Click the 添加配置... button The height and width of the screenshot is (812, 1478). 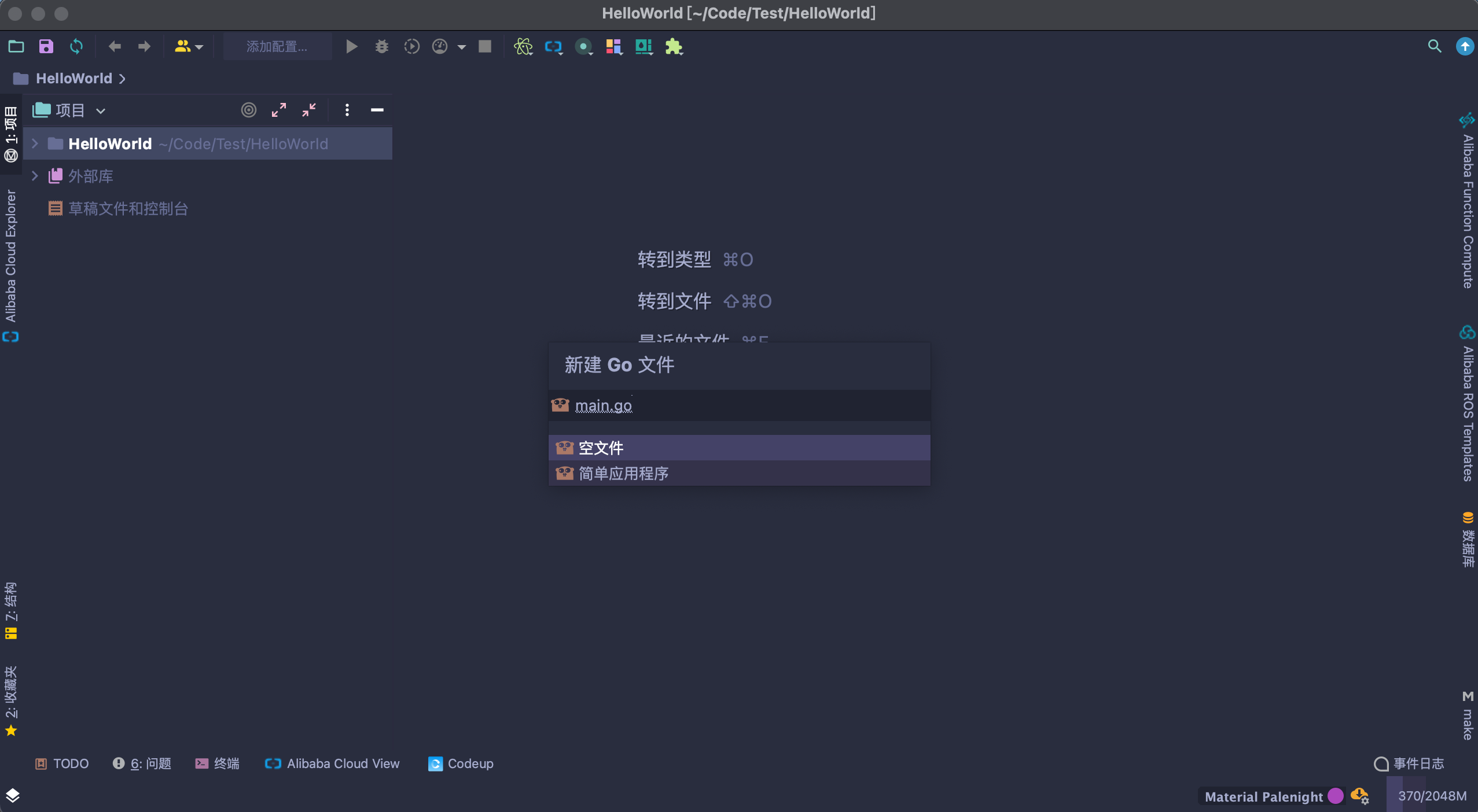(277, 46)
